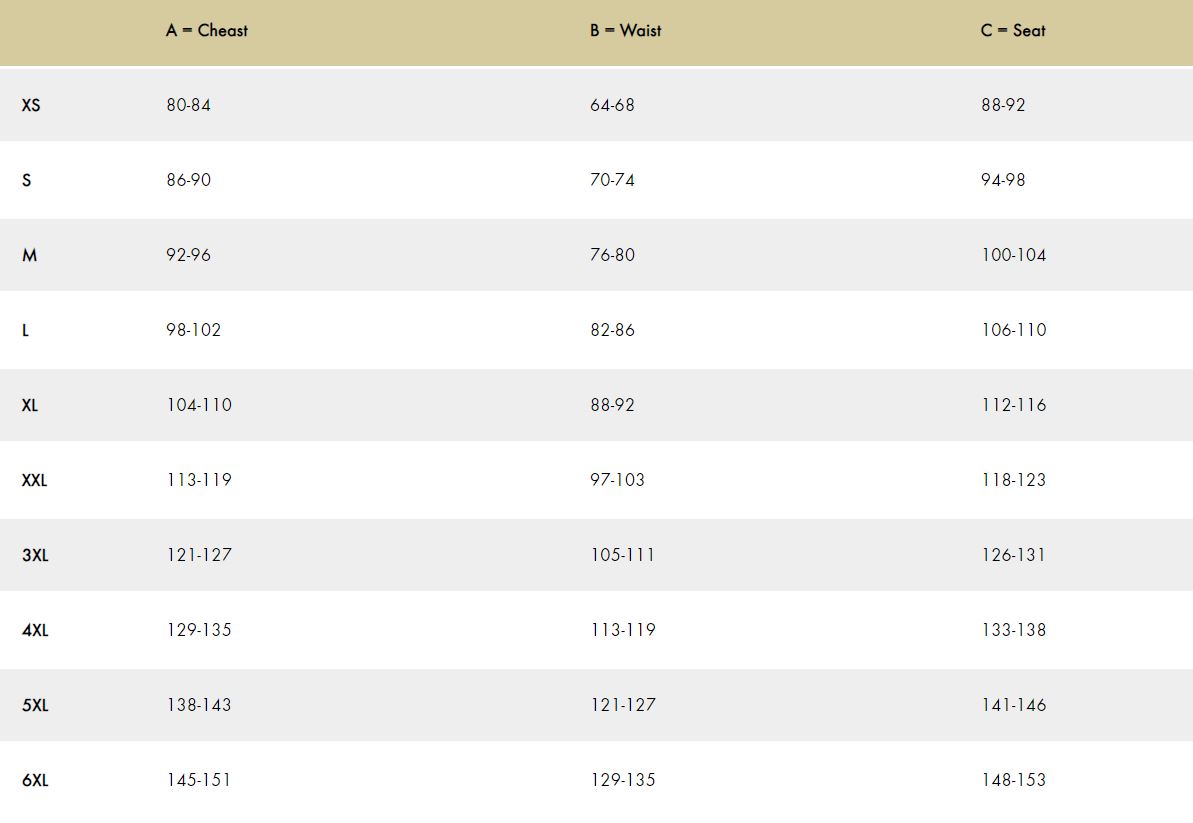Select the S size row label
Image resolution: width=1193 pixels, height=823 pixels.
click(x=26, y=180)
